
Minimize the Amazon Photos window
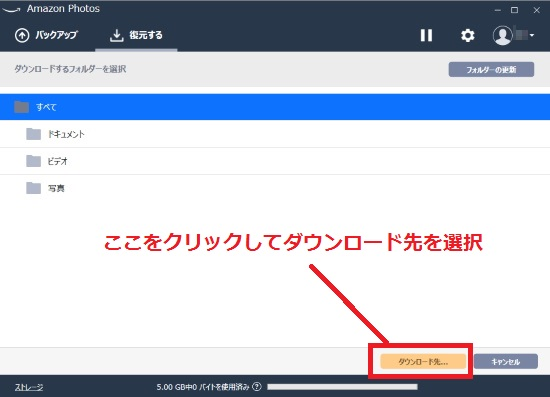click(497, 10)
